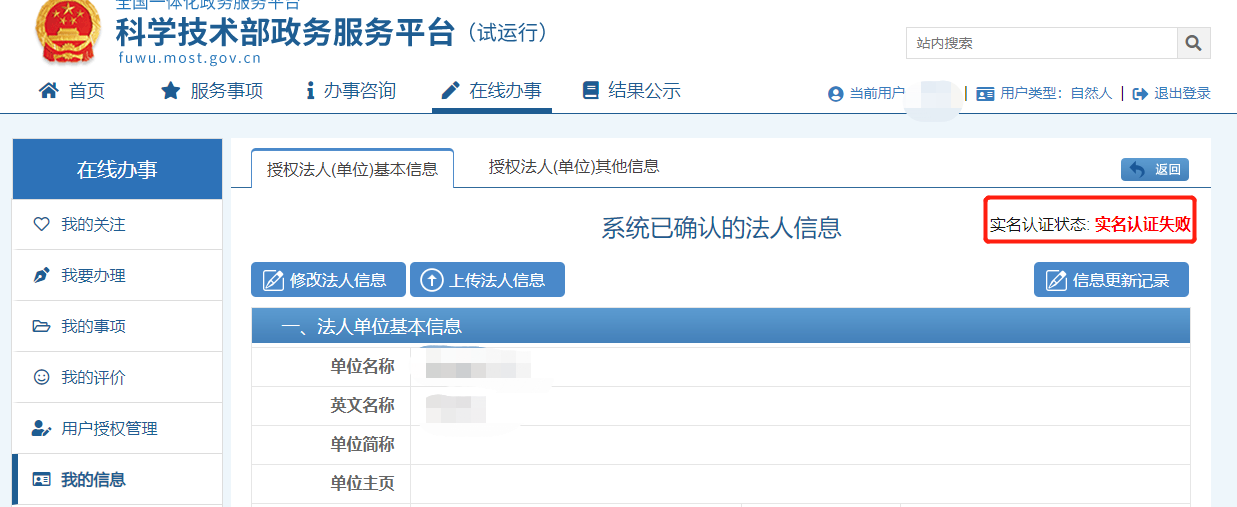Open 首页 in the navigation bar

tap(72, 91)
